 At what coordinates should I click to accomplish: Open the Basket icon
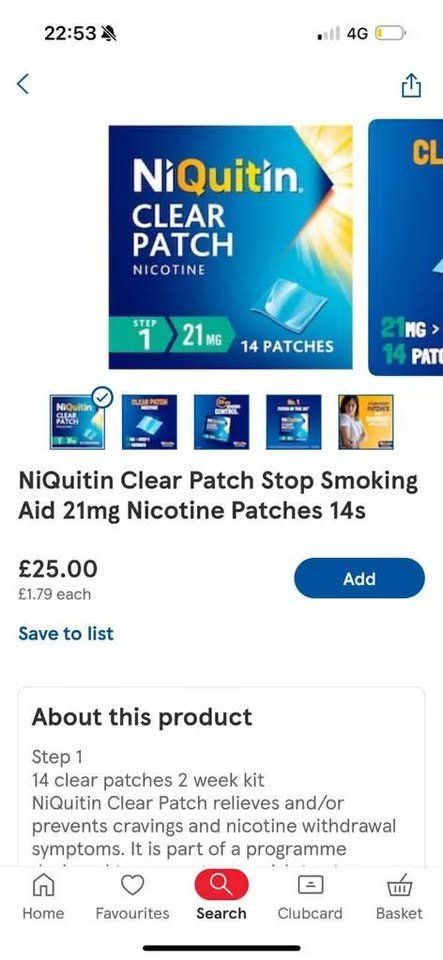click(399, 884)
